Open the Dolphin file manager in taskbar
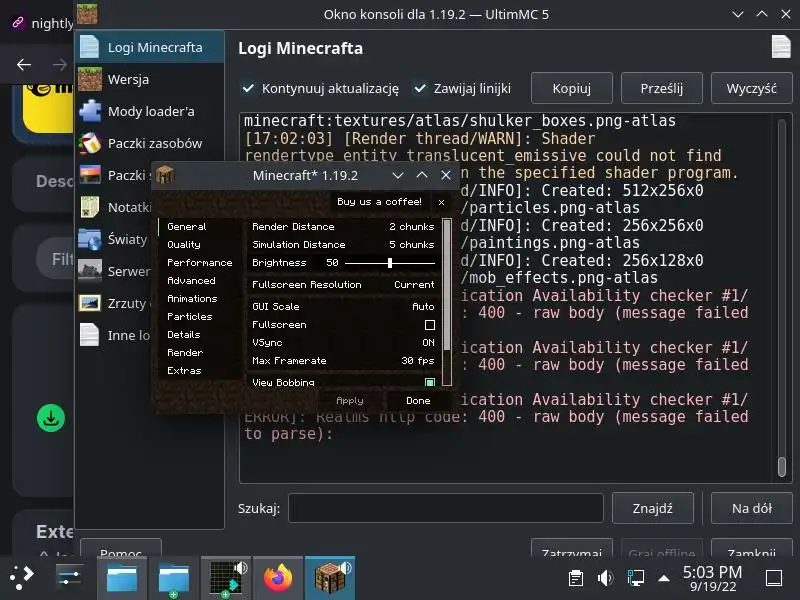 (x=122, y=579)
